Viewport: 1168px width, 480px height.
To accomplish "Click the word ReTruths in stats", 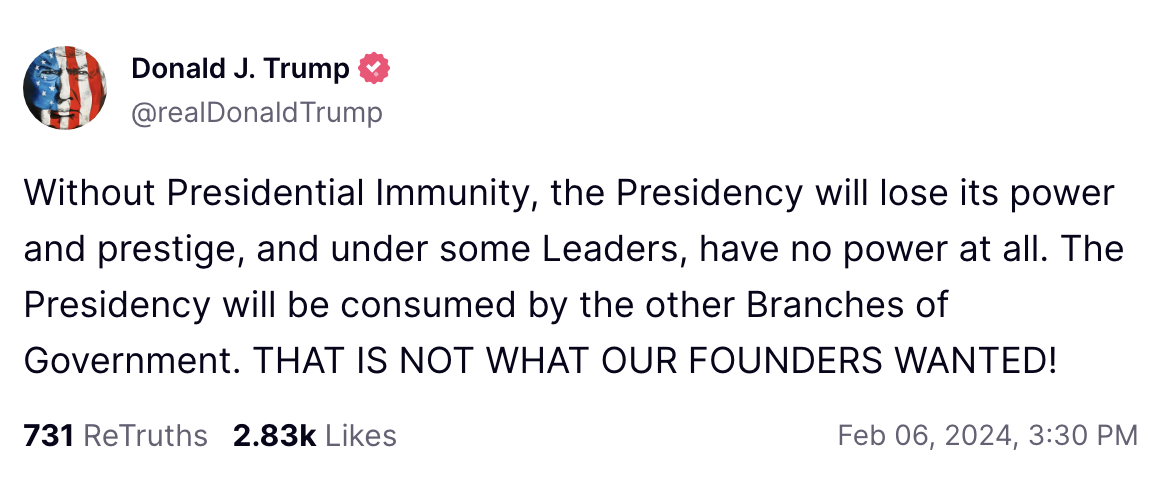I will click(145, 436).
